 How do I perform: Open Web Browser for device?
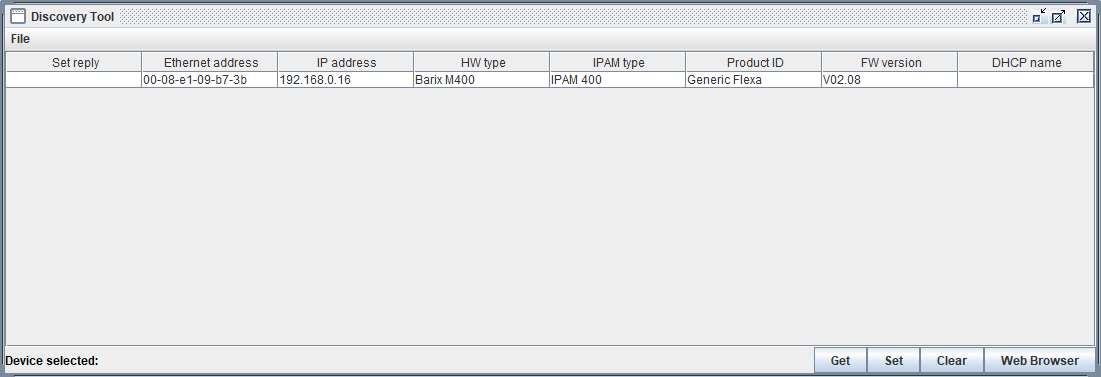(x=1039, y=361)
